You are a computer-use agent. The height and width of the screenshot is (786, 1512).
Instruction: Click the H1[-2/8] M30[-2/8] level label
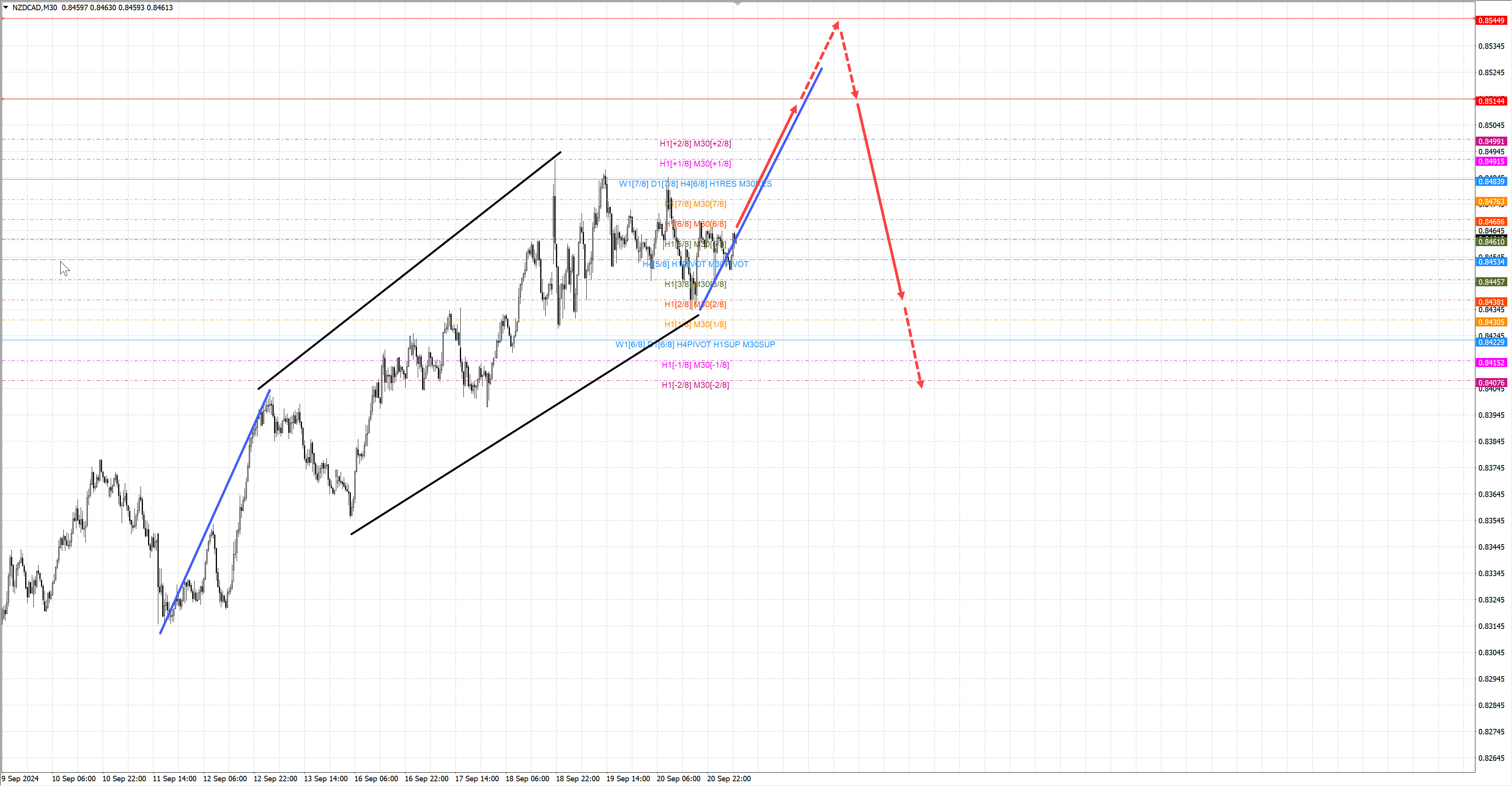(695, 385)
